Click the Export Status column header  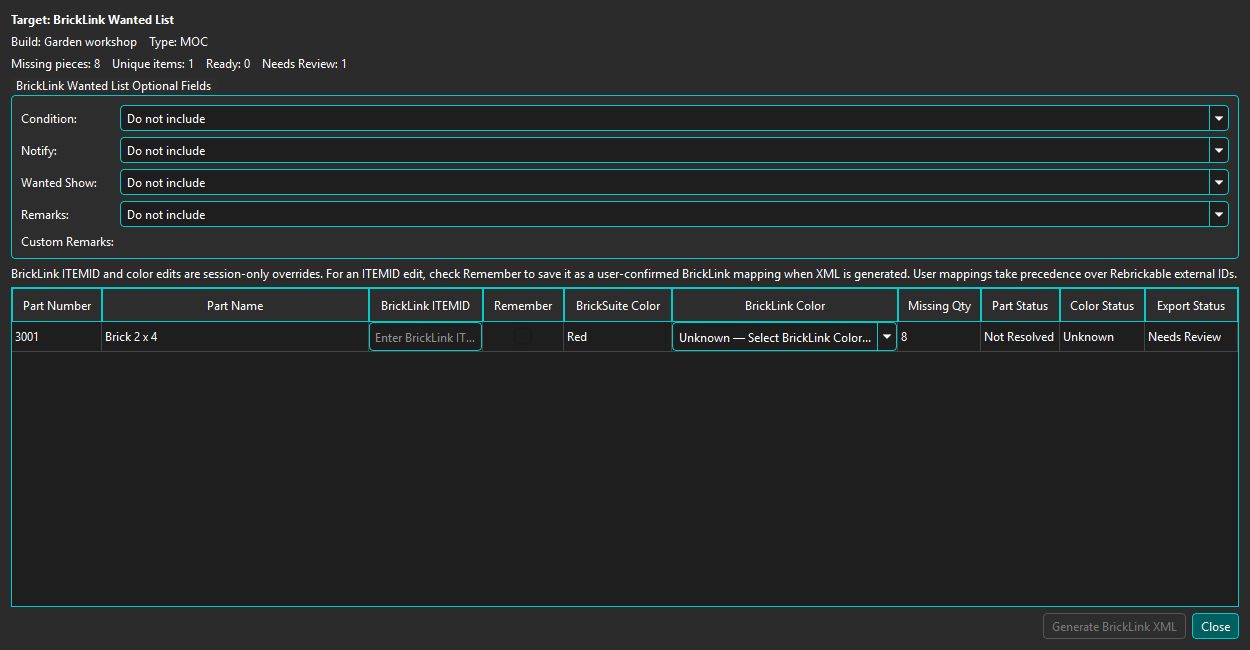tap(1191, 306)
